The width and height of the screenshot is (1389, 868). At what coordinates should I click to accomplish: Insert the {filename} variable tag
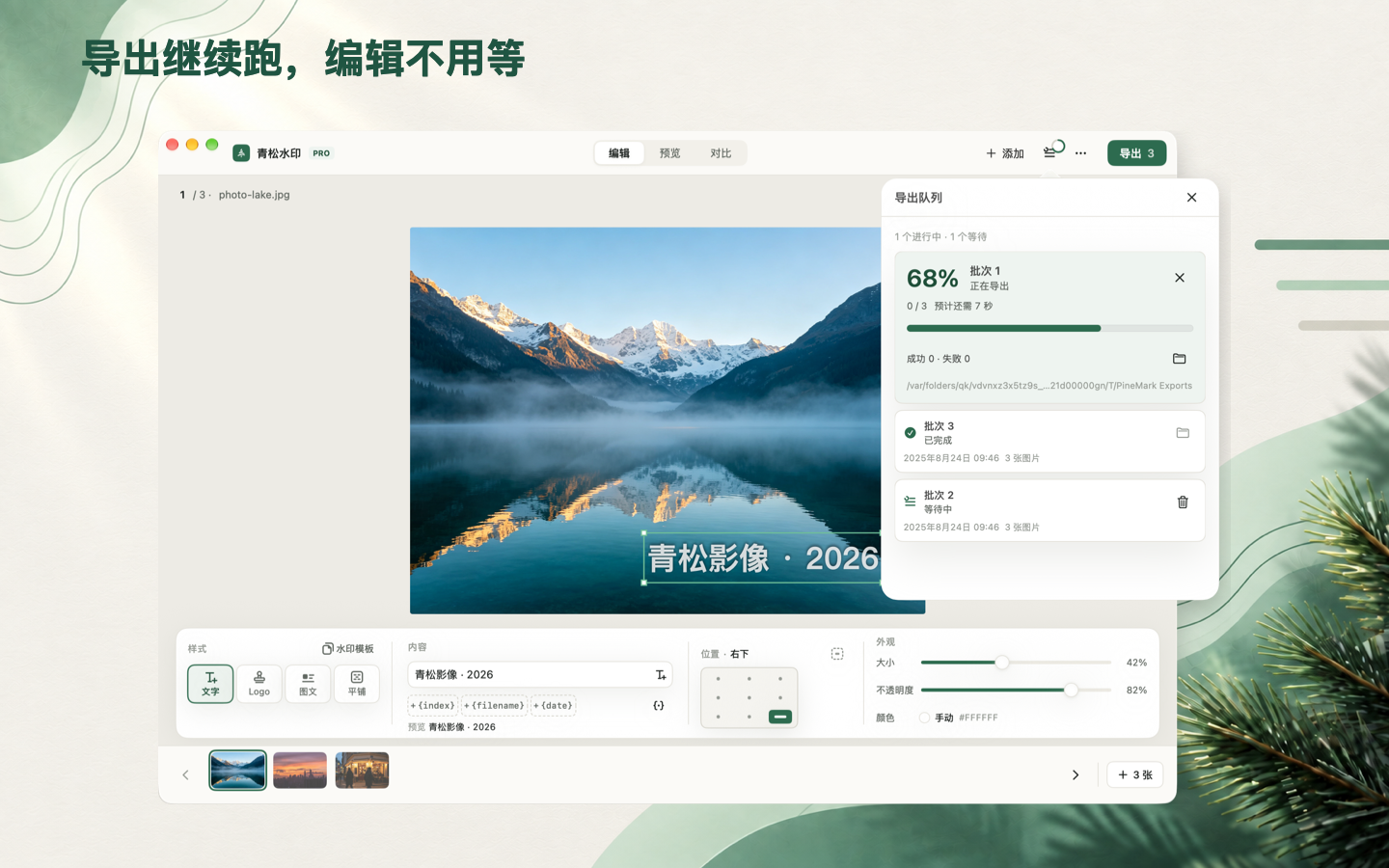(x=495, y=706)
